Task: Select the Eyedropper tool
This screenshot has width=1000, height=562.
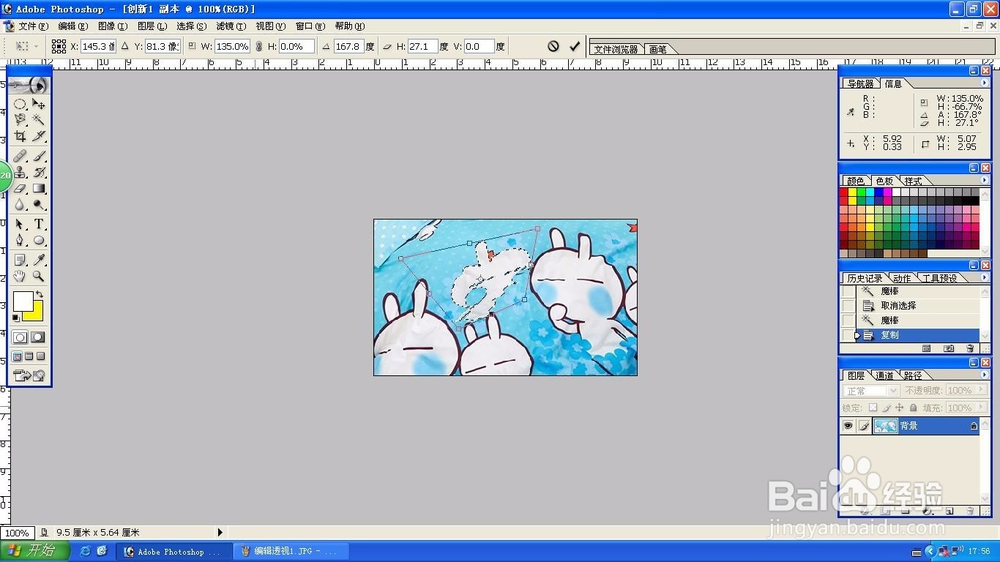Action: [39, 260]
